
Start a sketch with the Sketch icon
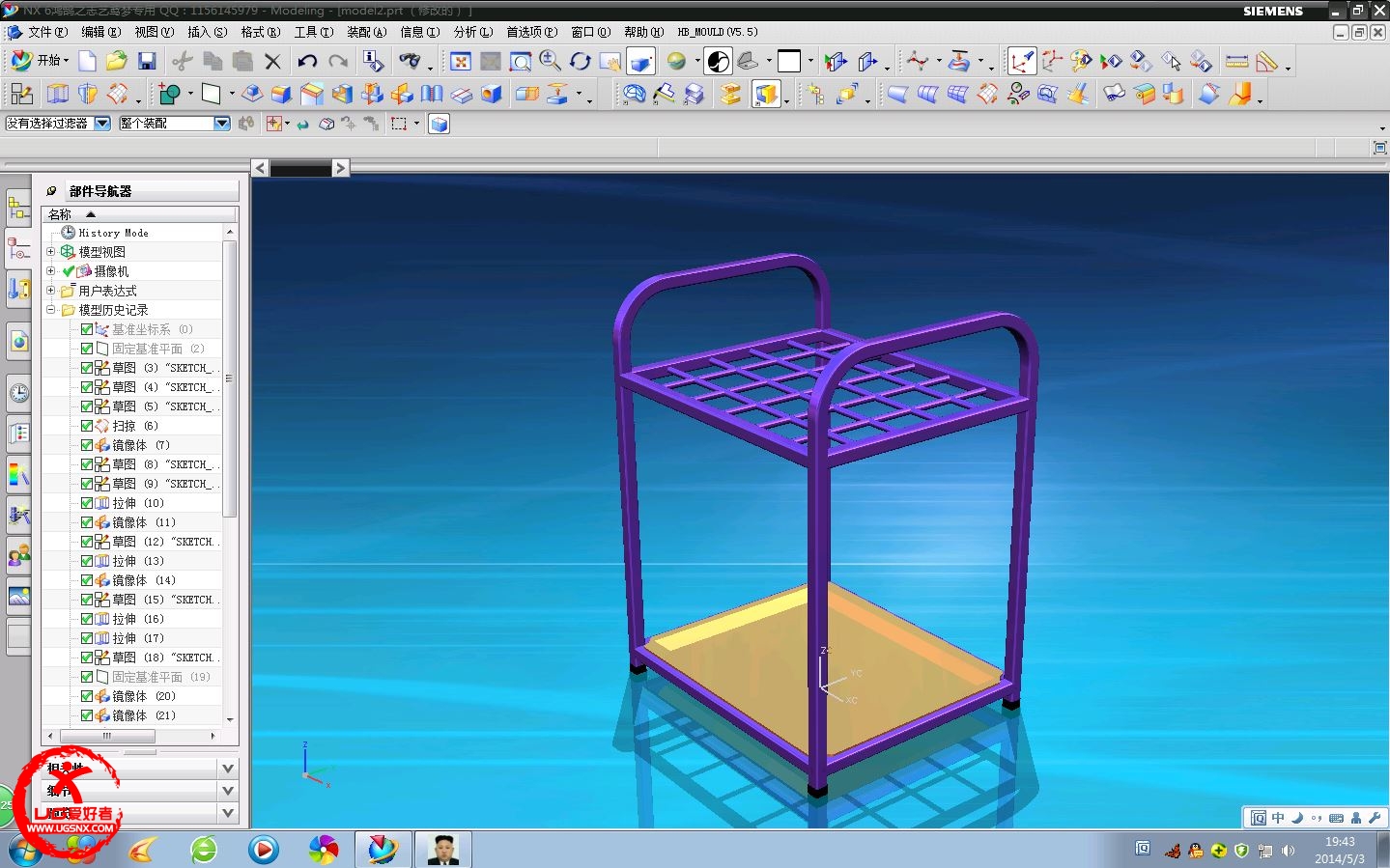point(21,94)
